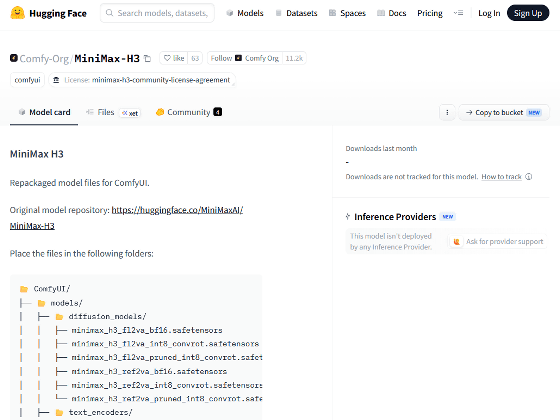Click the Hugging Face logo emoji

(x=18, y=13)
